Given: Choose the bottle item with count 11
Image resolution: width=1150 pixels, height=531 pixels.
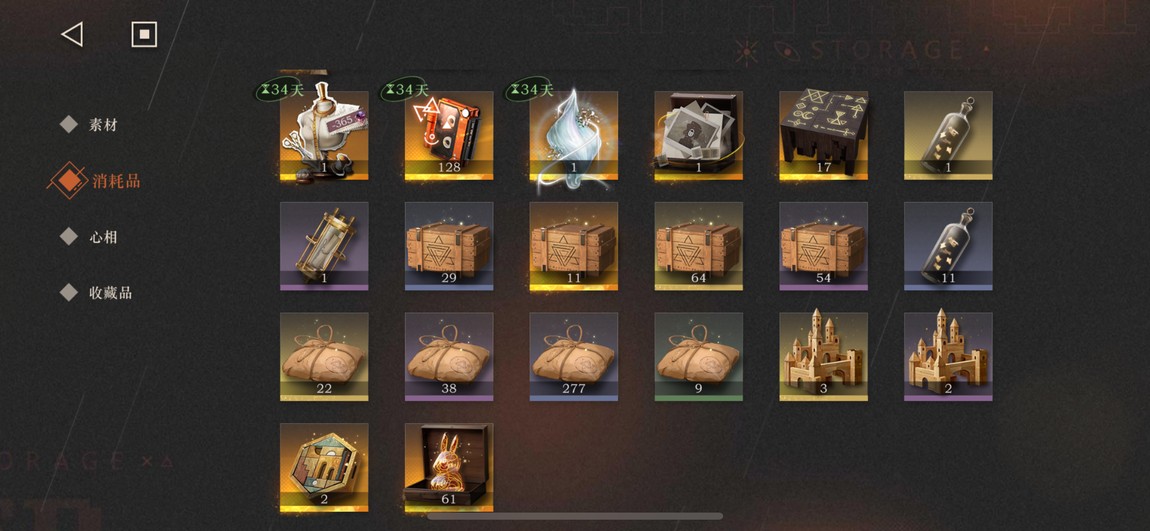Looking at the screenshot, I should (948, 246).
